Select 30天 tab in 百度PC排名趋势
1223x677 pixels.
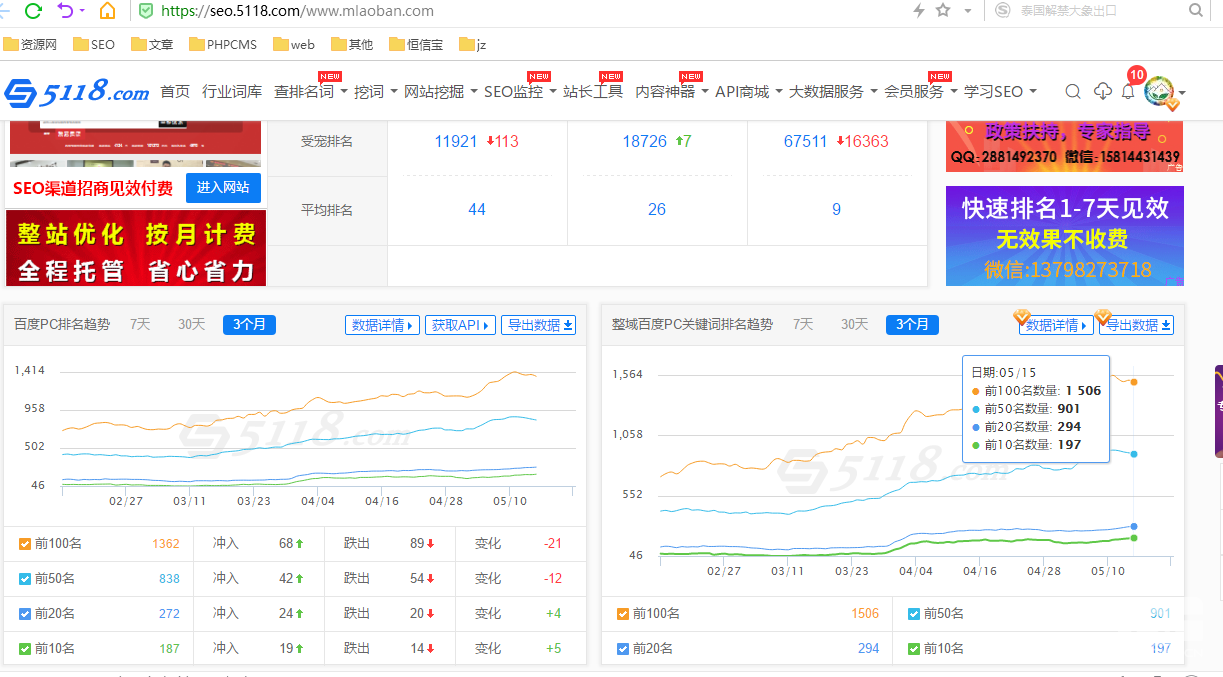coord(191,325)
